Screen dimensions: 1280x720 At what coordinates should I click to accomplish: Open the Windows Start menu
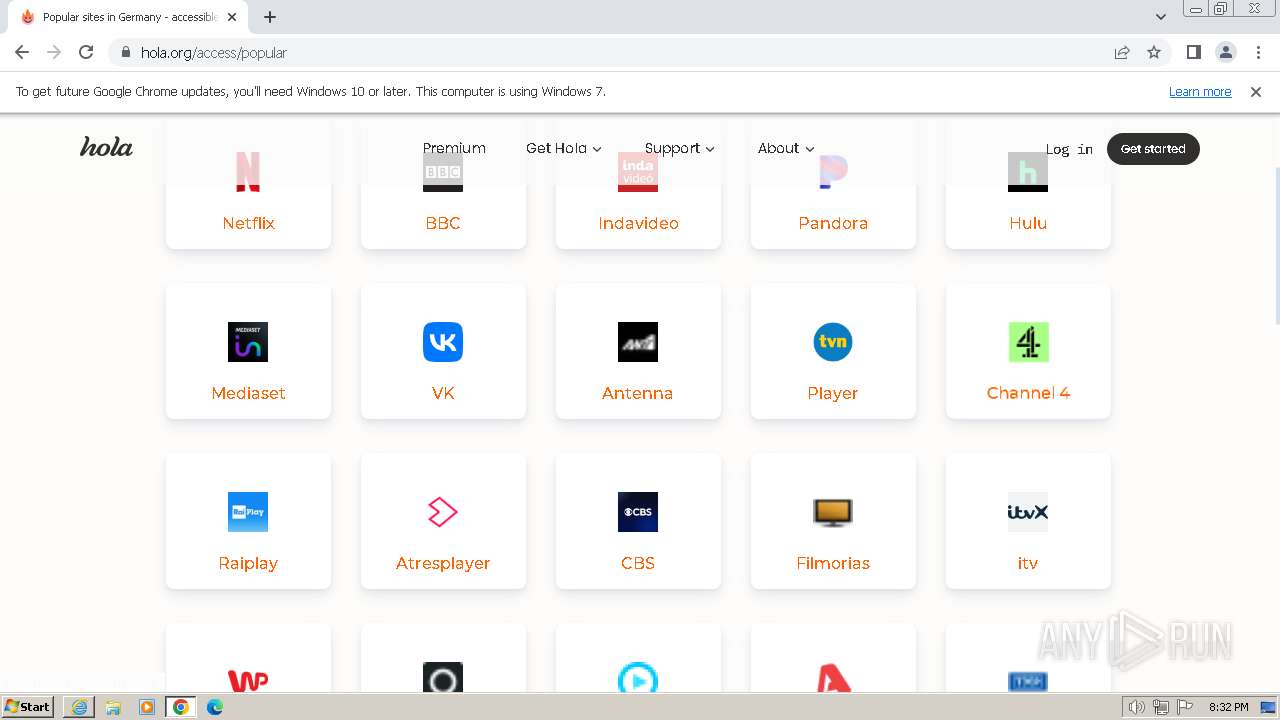(28, 706)
